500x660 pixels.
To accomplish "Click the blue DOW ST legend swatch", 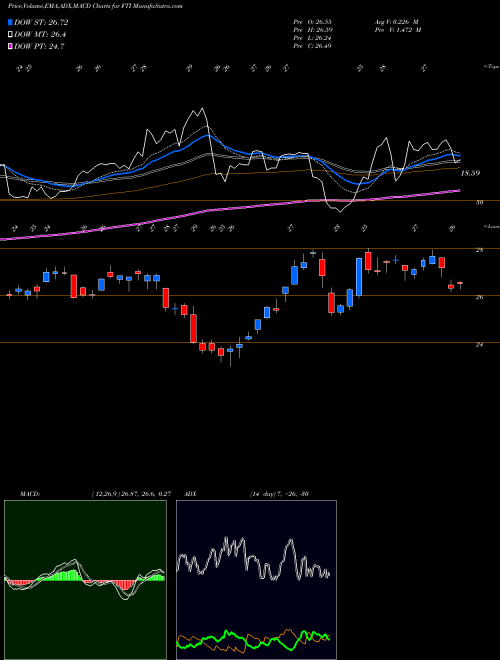I will pos(11,22).
